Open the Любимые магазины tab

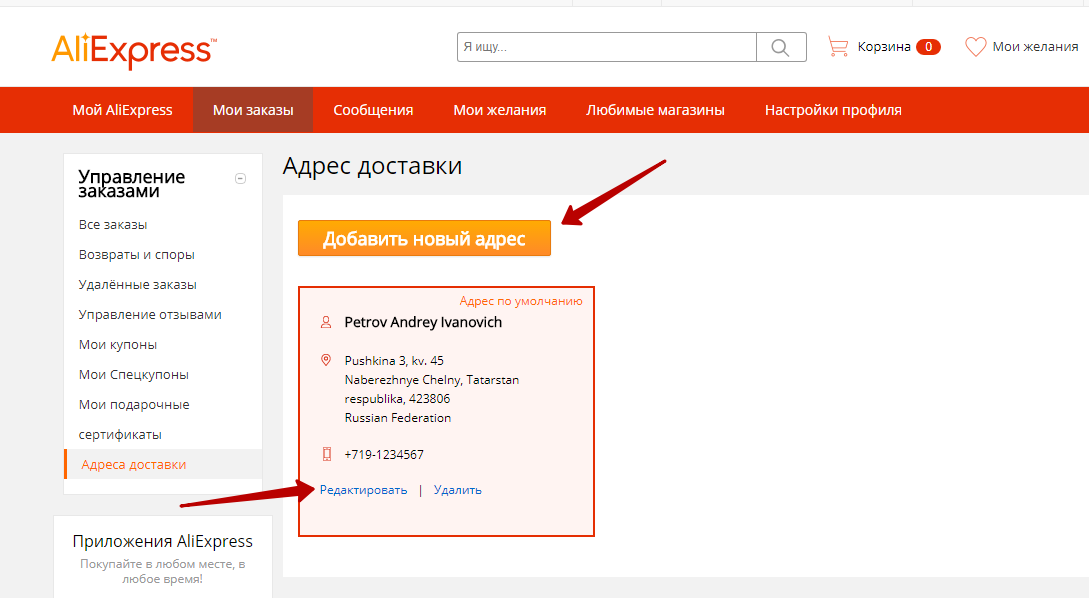point(655,110)
